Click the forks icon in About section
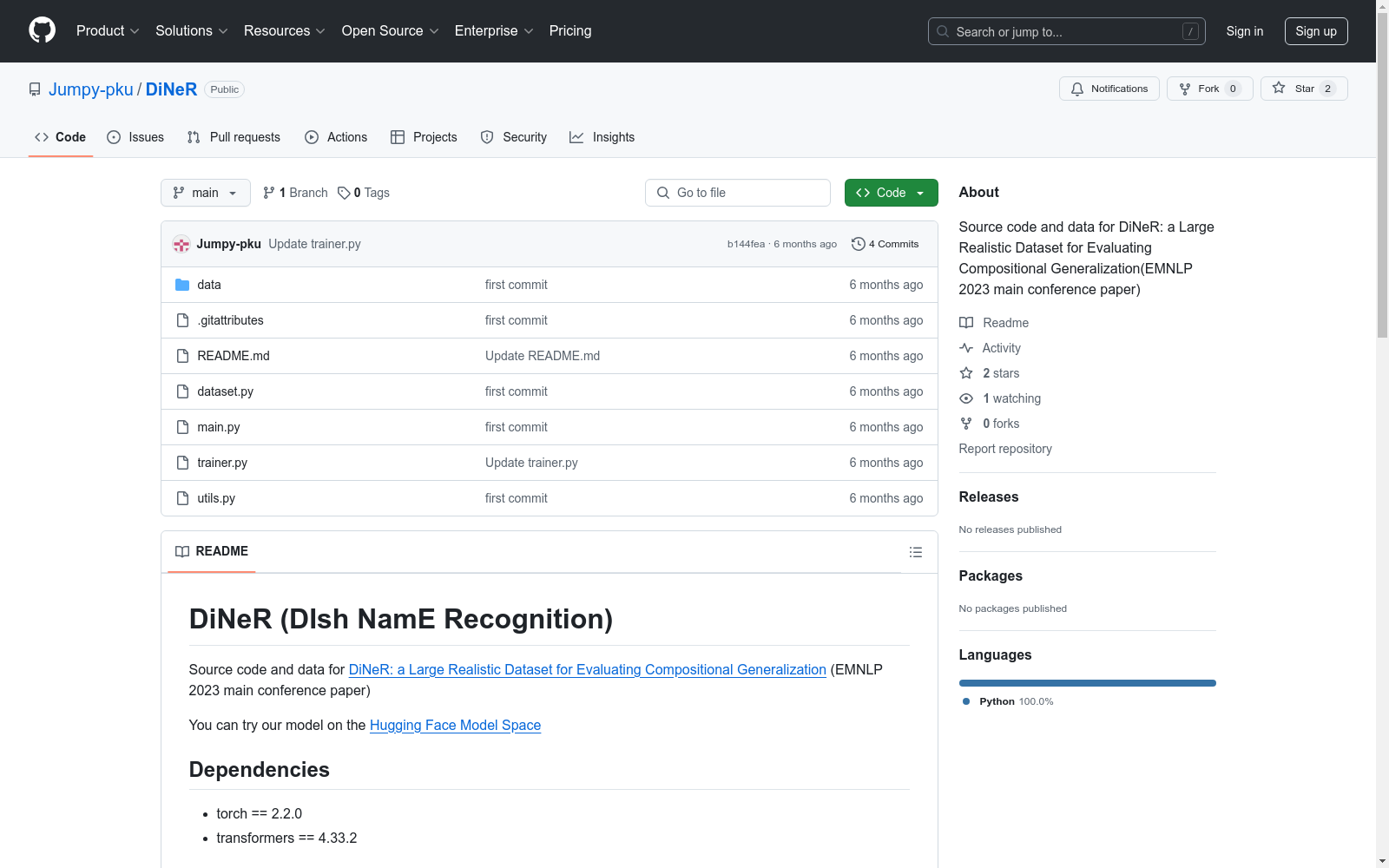This screenshot has height=868, width=1389. (x=966, y=424)
